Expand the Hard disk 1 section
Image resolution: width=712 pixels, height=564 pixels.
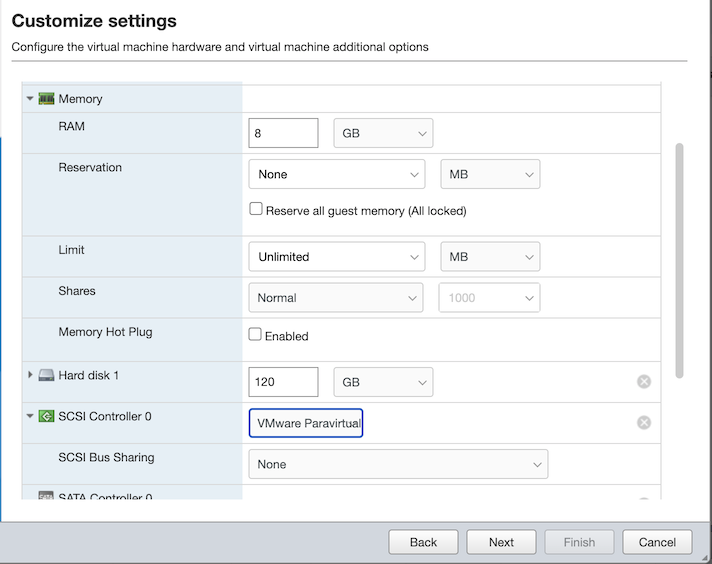click(x=30, y=375)
